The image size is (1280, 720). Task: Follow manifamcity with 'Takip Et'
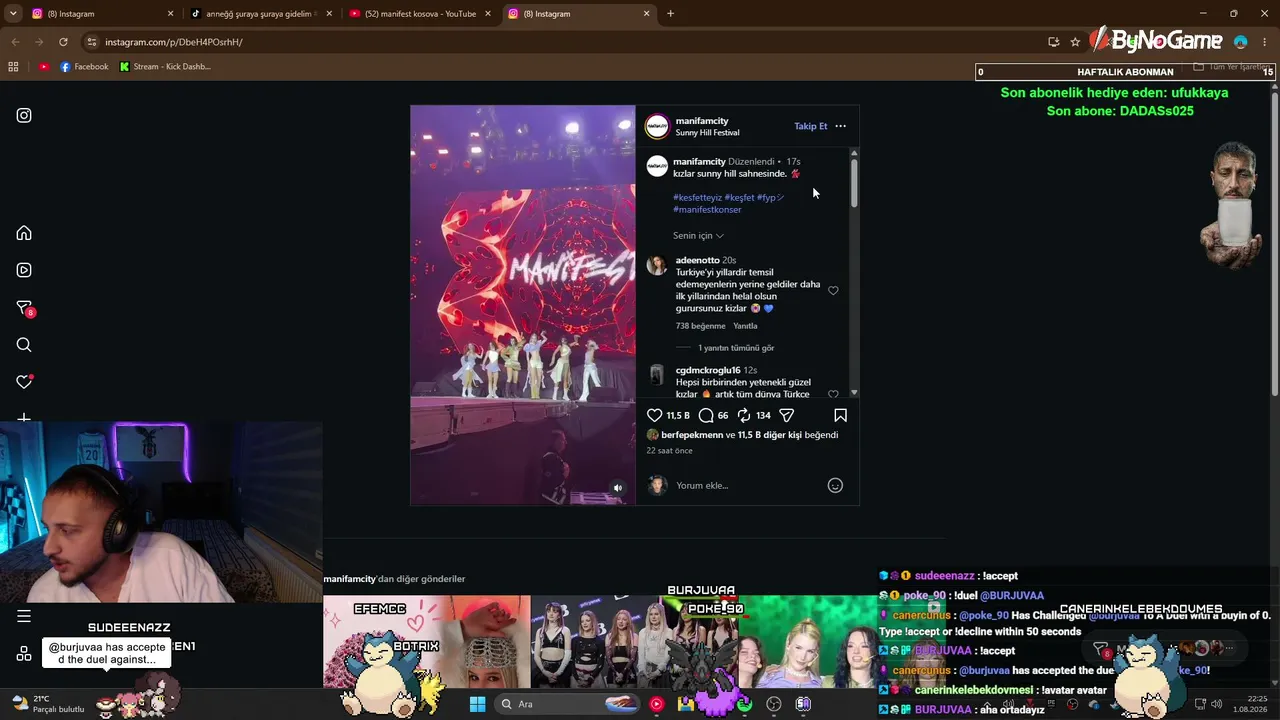810,126
